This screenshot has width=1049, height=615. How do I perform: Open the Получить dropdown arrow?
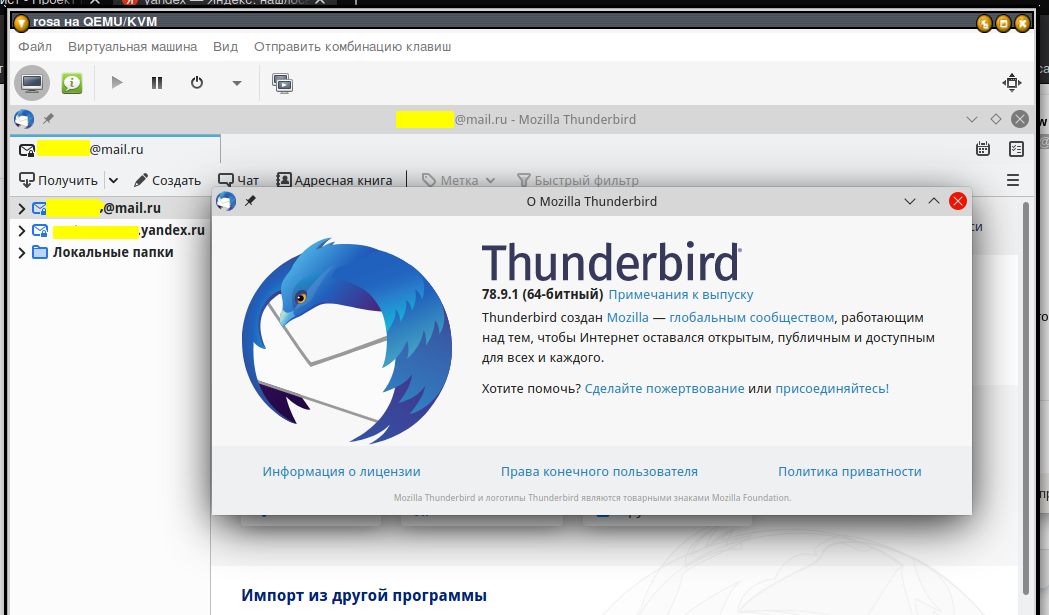click(x=113, y=180)
